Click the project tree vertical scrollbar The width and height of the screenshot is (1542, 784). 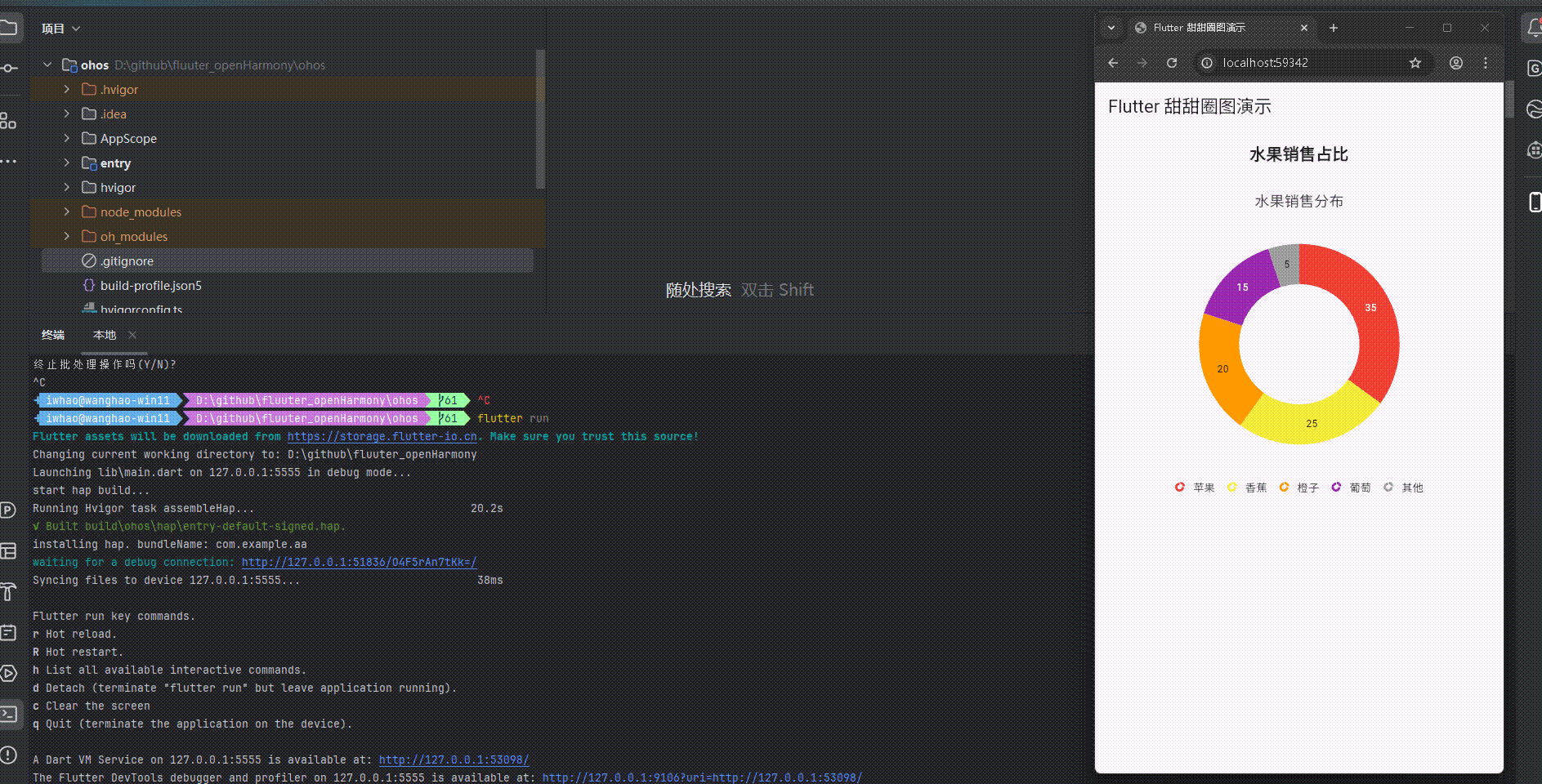pos(540,118)
